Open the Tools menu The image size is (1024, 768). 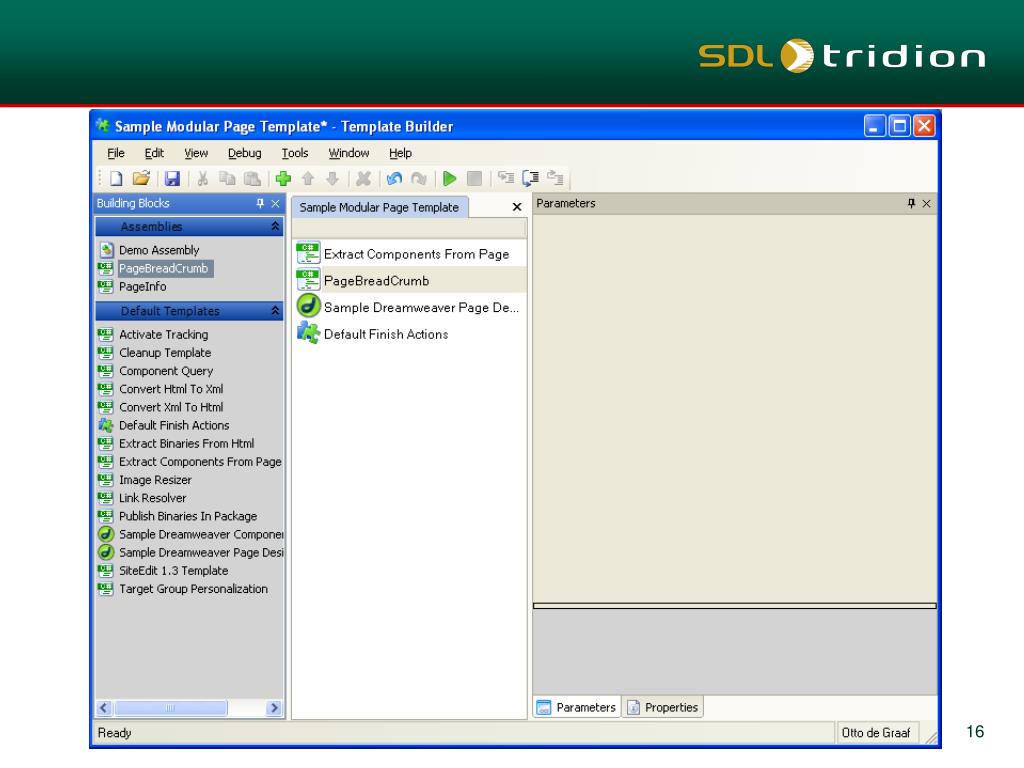click(x=294, y=153)
